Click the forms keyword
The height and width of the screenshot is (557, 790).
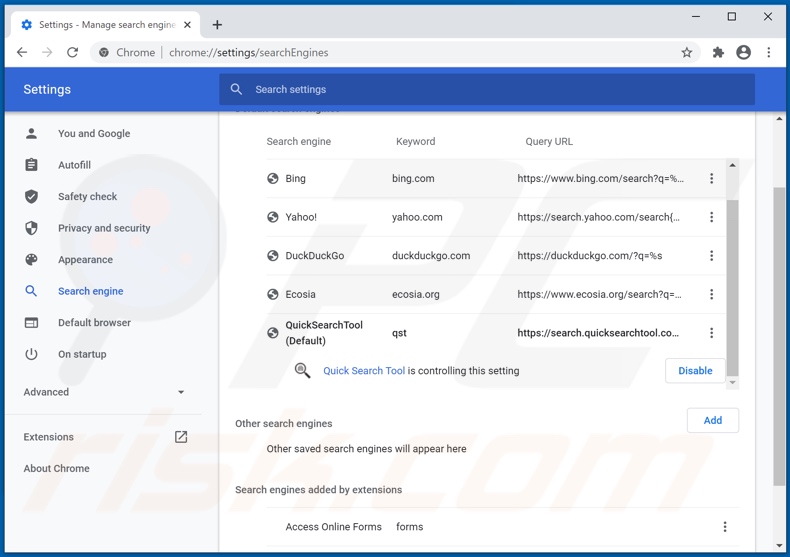click(409, 527)
